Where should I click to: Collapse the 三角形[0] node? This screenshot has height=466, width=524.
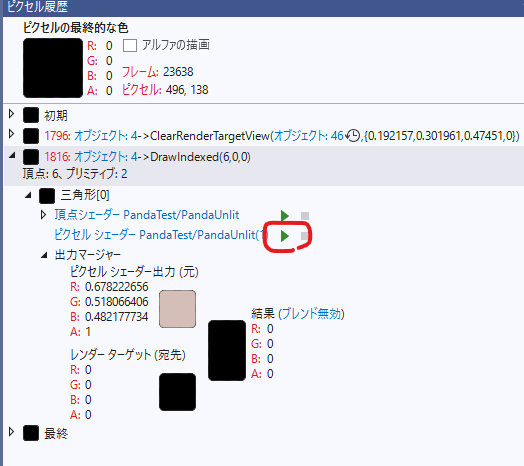[x=28, y=195]
